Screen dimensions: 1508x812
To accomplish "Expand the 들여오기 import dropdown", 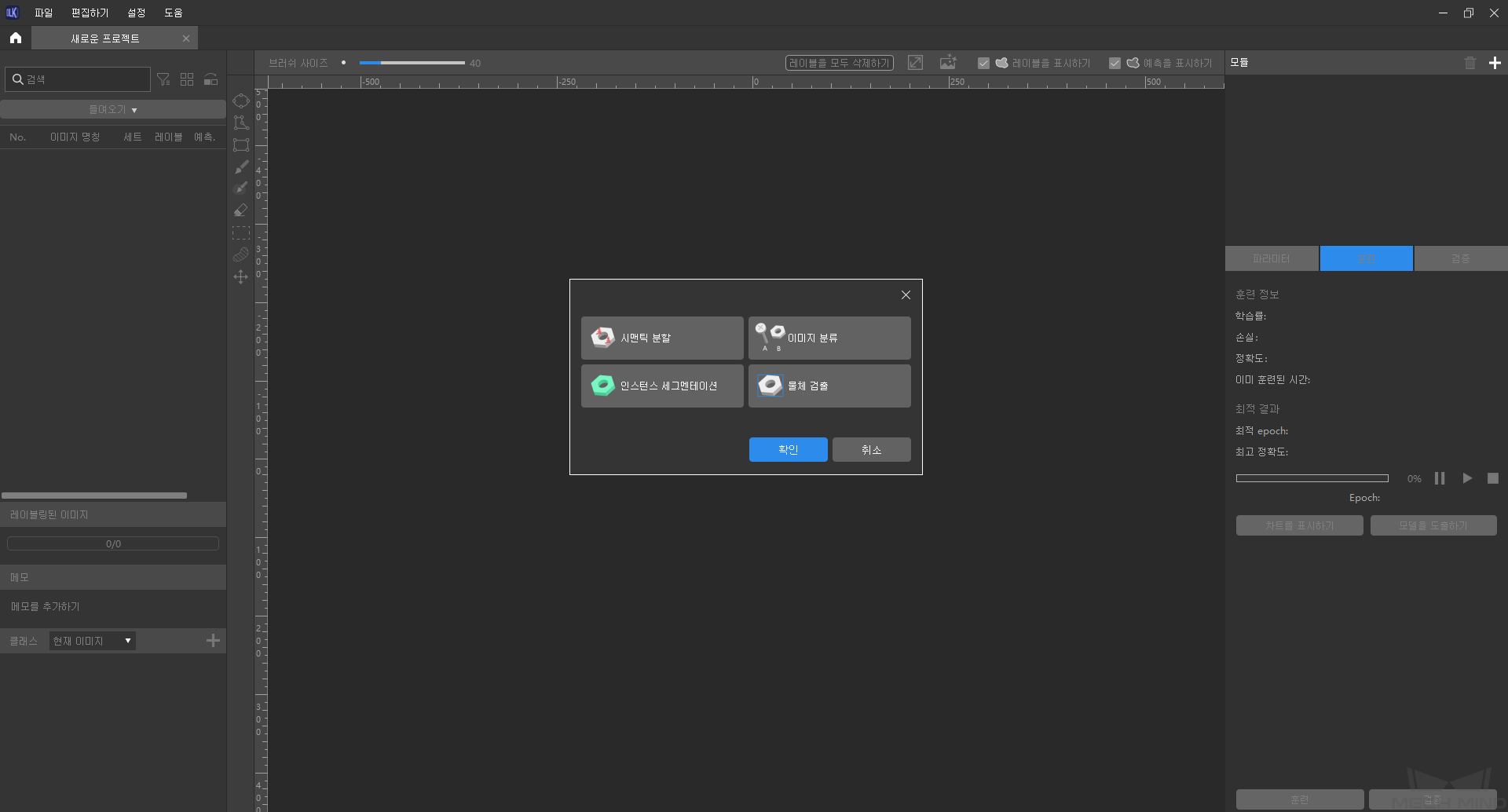I will [113, 109].
